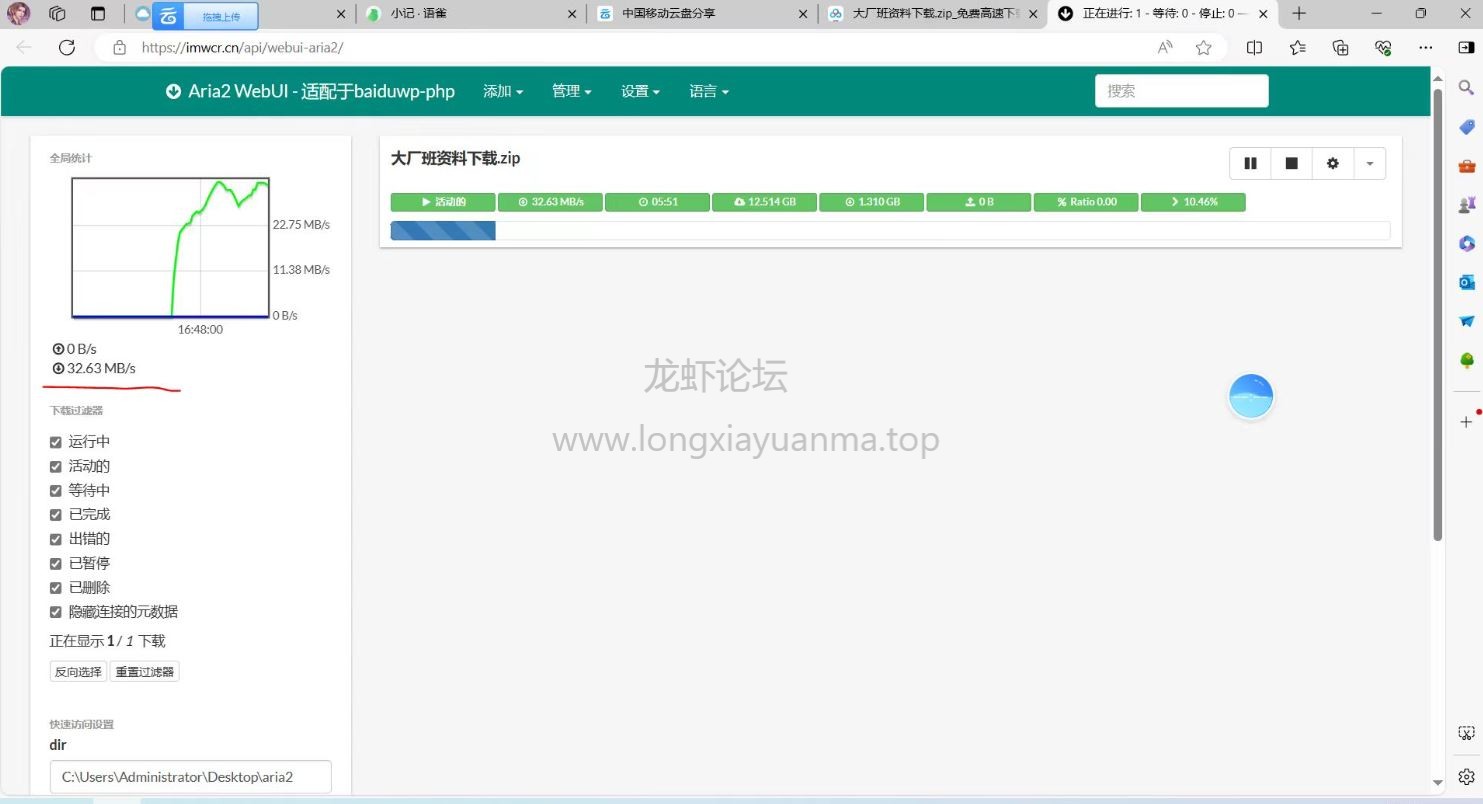Image resolution: width=1483 pixels, height=804 pixels.
Task: Uncheck the 出错的 filter
Action: pyautogui.click(x=56, y=539)
